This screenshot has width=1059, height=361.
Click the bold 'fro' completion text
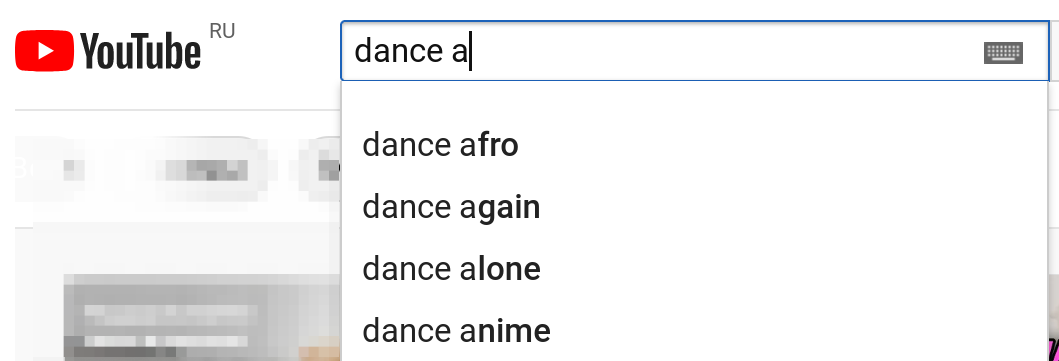click(498, 144)
